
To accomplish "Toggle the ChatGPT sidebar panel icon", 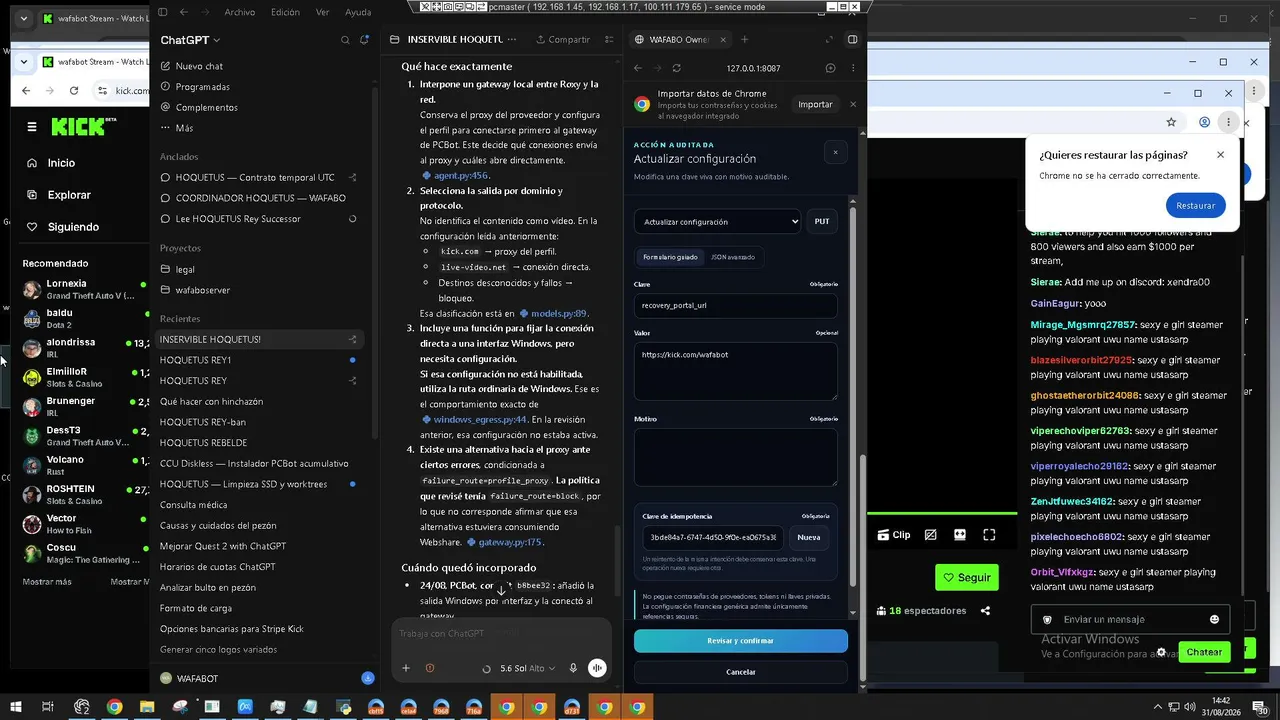I will point(163,12).
